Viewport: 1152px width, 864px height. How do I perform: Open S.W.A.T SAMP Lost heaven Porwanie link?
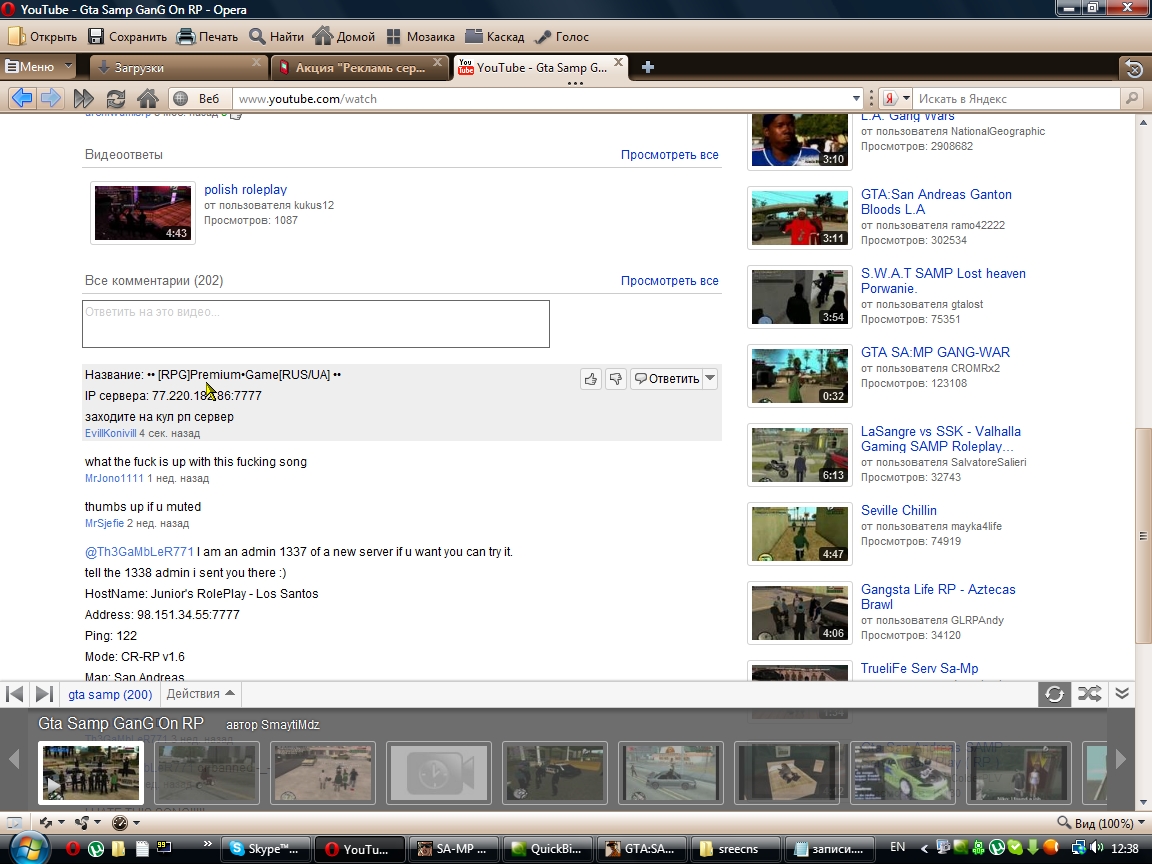tap(943, 281)
